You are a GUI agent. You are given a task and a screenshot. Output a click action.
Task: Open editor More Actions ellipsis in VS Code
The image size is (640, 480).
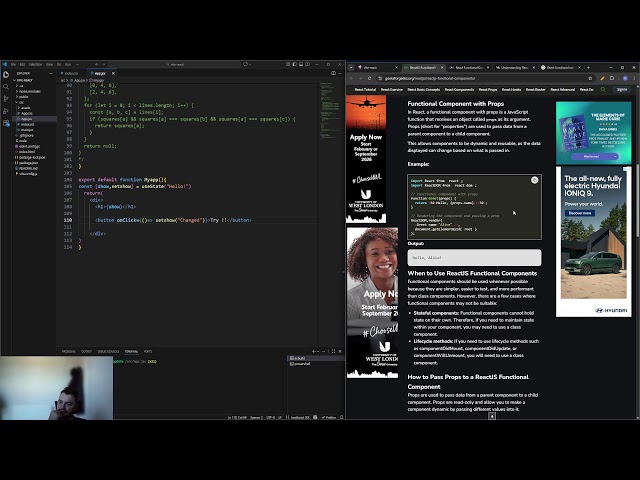pos(340,73)
